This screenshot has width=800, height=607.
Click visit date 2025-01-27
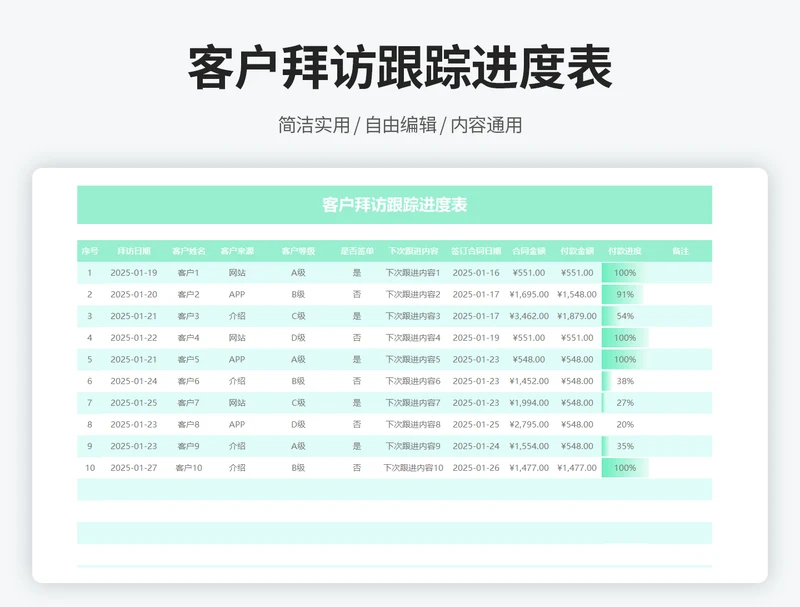pyautogui.click(x=134, y=468)
